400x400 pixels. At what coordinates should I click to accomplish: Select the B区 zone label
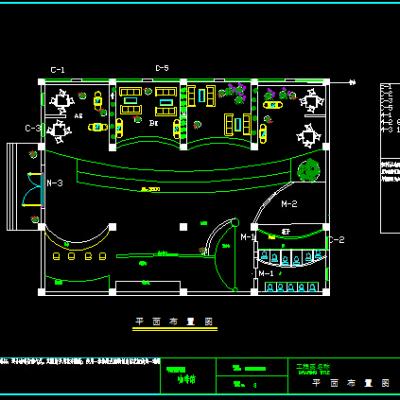coord(154,123)
